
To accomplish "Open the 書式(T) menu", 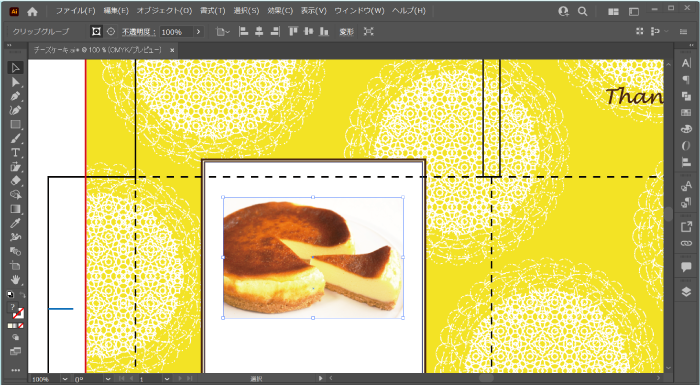I will pos(212,11).
